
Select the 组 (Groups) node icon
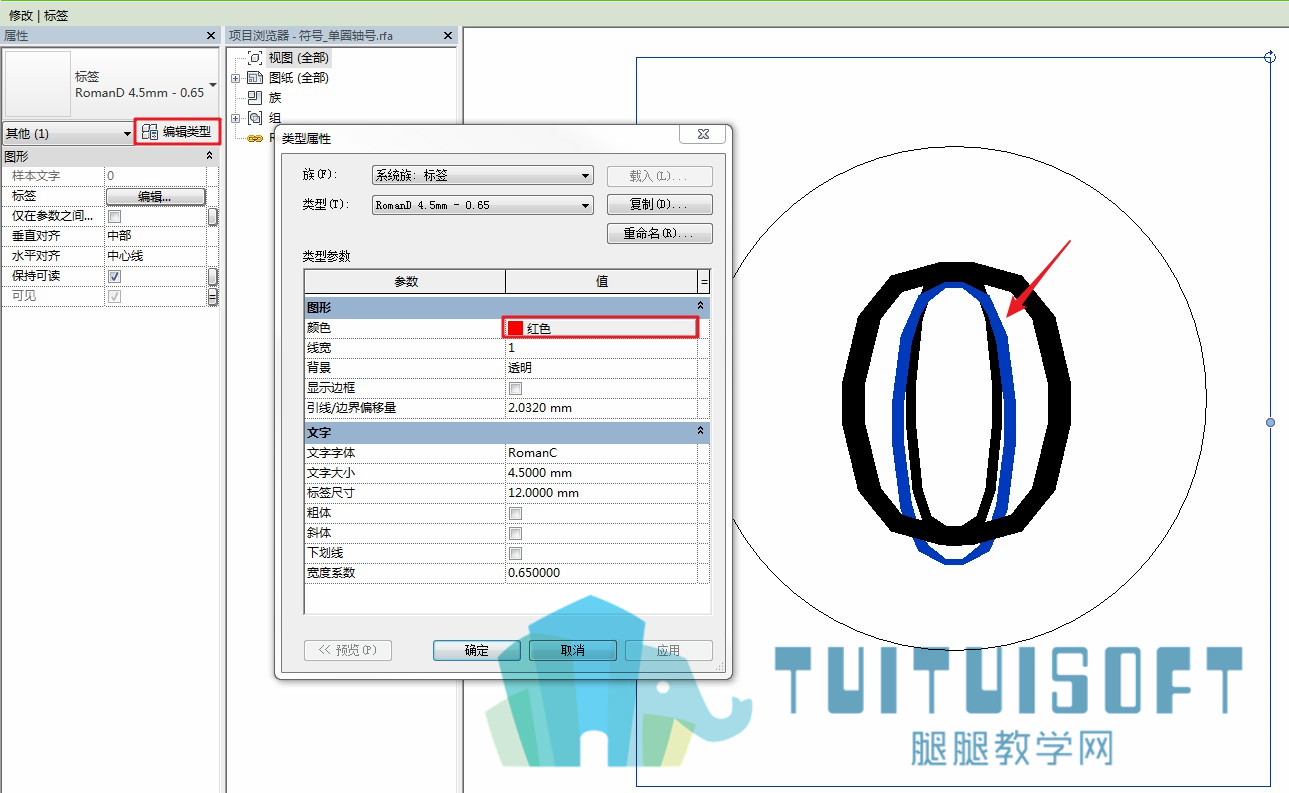tap(255, 118)
